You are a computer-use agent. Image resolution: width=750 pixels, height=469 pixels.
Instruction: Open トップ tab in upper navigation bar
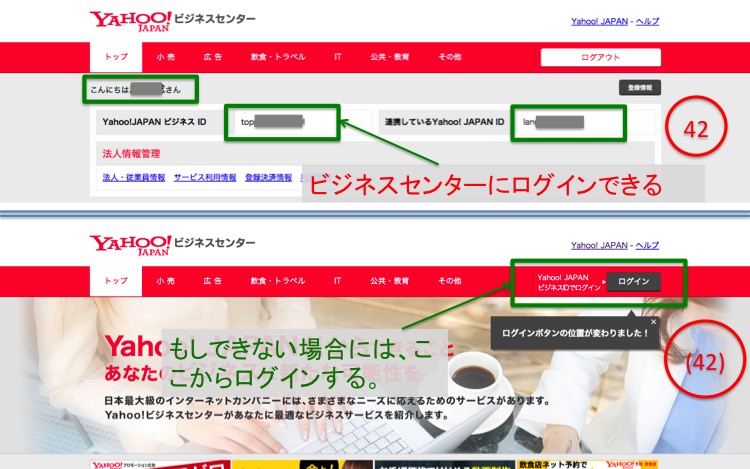116,57
